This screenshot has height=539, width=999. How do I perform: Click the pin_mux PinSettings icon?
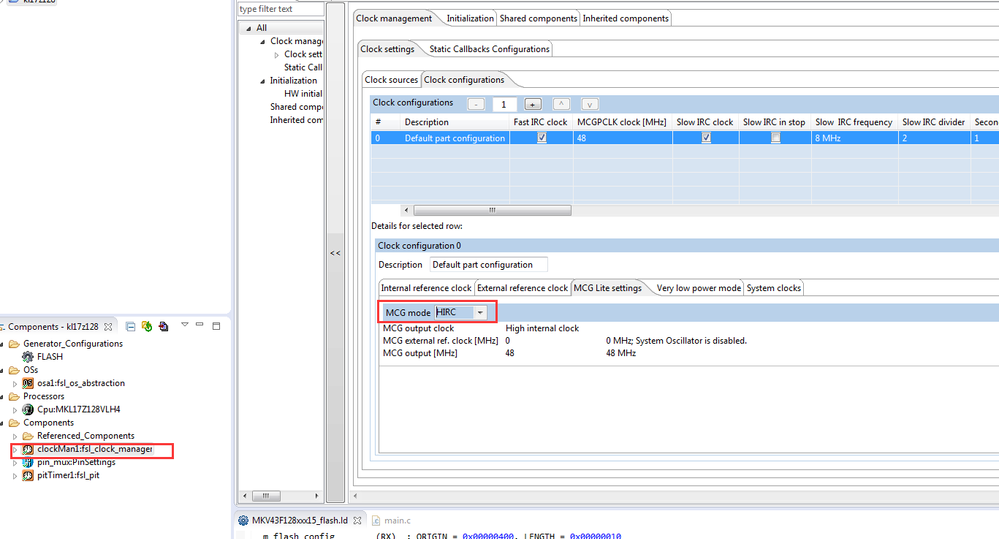[x=28, y=462]
